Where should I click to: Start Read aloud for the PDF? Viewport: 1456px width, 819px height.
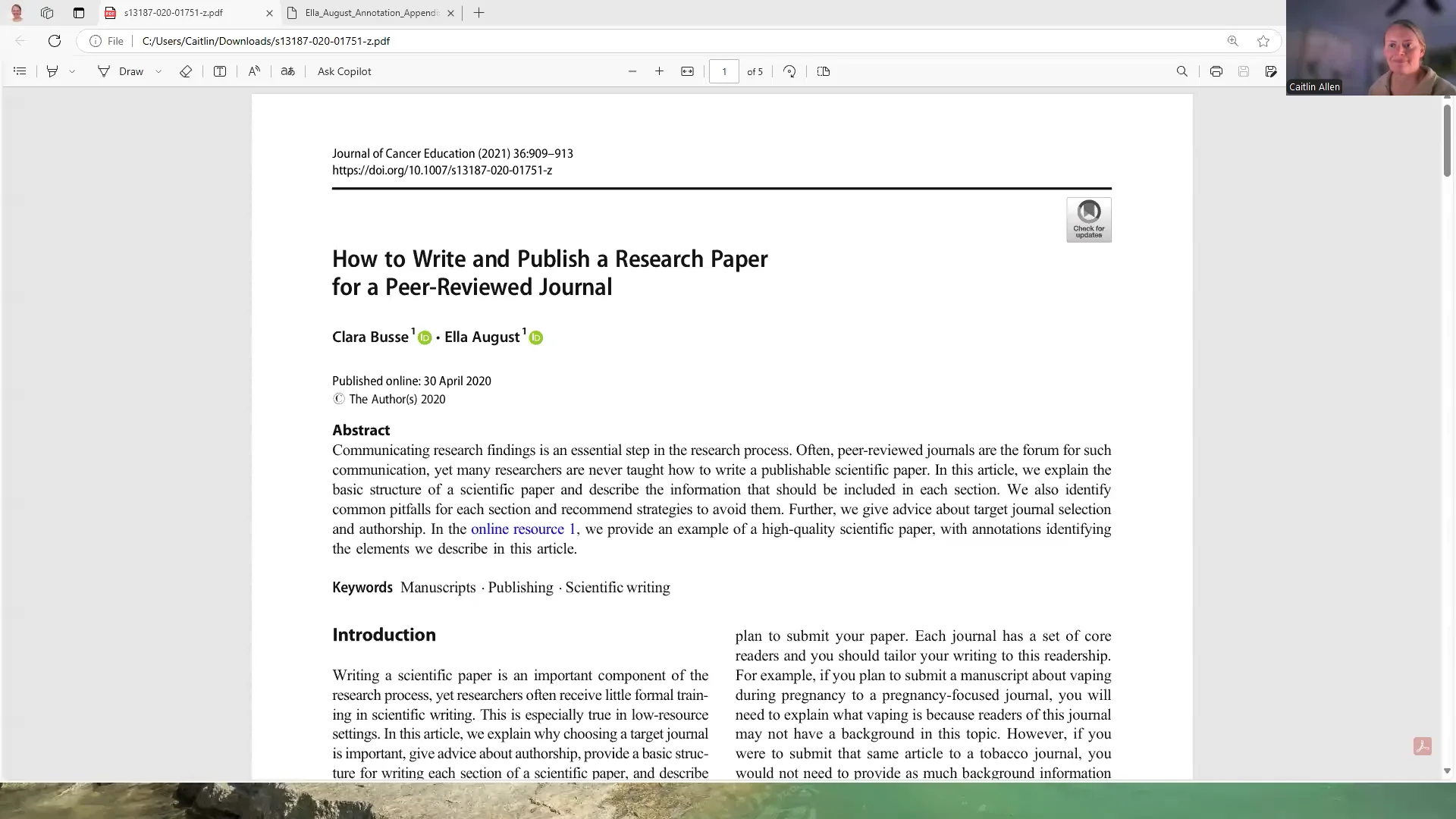point(254,71)
